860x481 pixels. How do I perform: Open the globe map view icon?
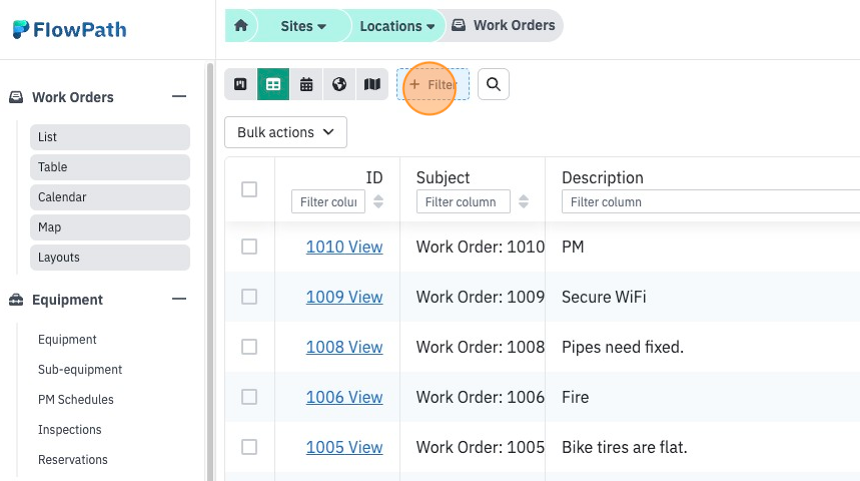pos(339,84)
